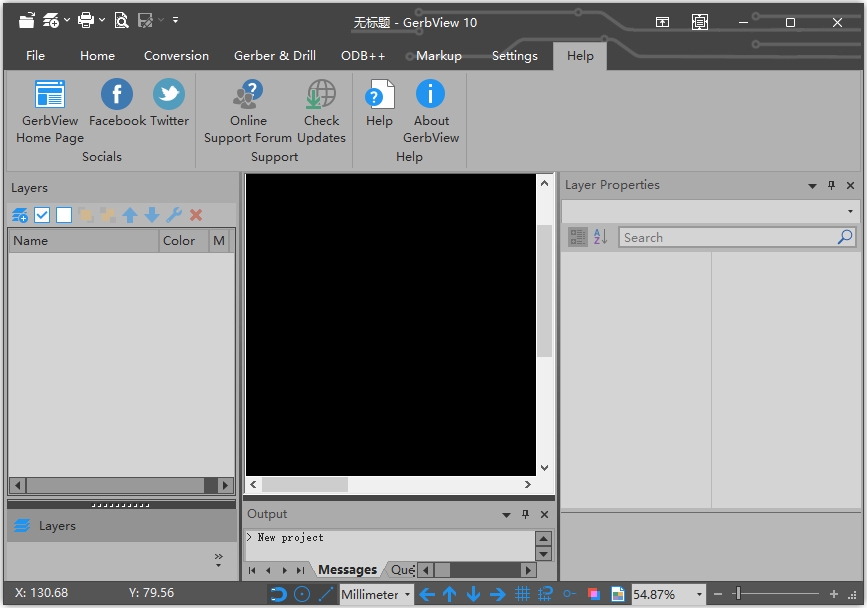Check all layers checkbox in Layers toolbar
The width and height of the screenshot is (867, 608).
pyautogui.click(x=42, y=215)
